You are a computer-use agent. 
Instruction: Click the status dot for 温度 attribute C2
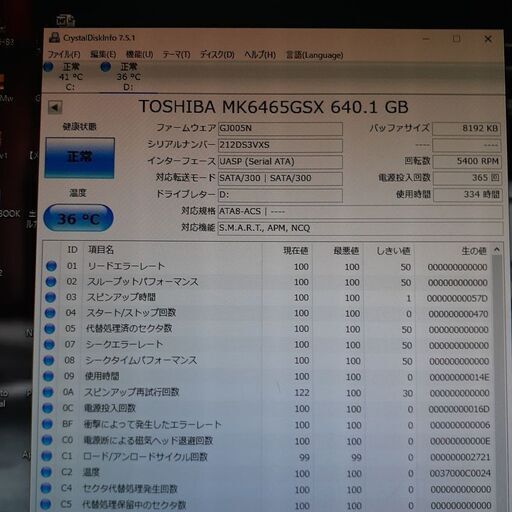(x=46, y=472)
